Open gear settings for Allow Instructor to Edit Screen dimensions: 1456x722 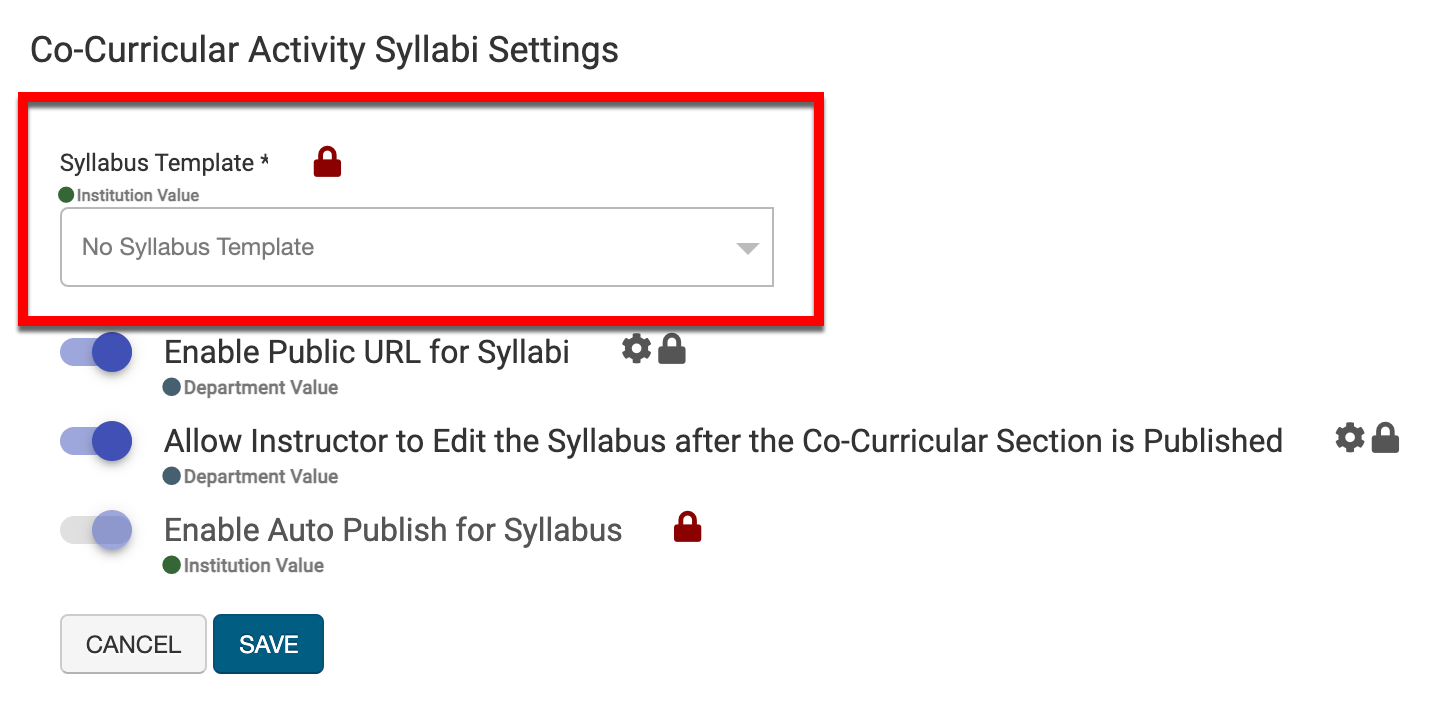(1349, 437)
